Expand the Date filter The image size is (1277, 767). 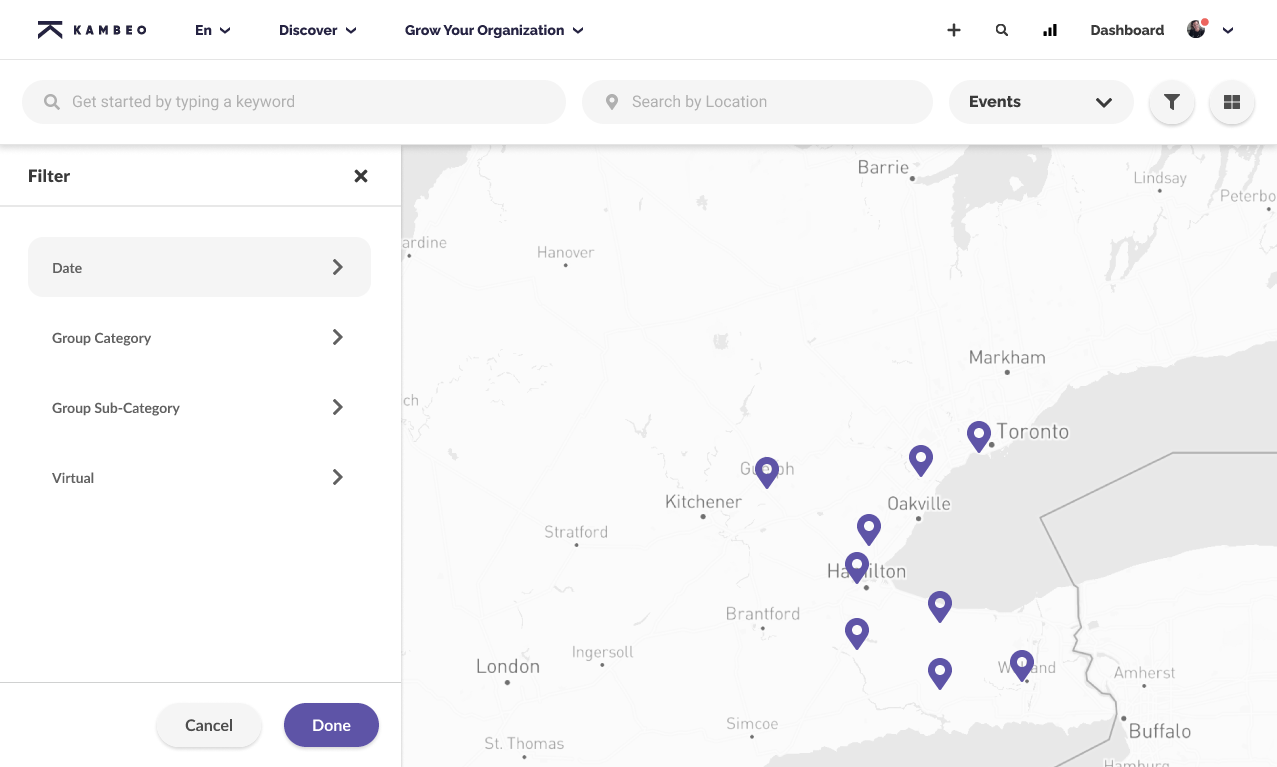199,267
